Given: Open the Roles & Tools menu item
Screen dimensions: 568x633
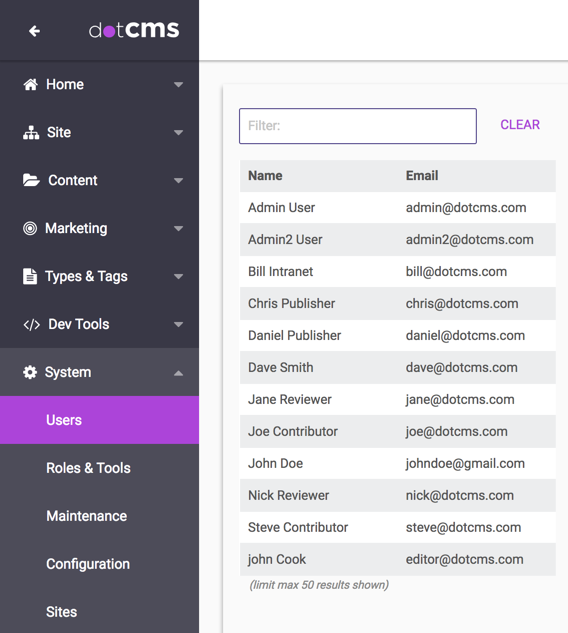Looking at the screenshot, I should (x=88, y=468).
